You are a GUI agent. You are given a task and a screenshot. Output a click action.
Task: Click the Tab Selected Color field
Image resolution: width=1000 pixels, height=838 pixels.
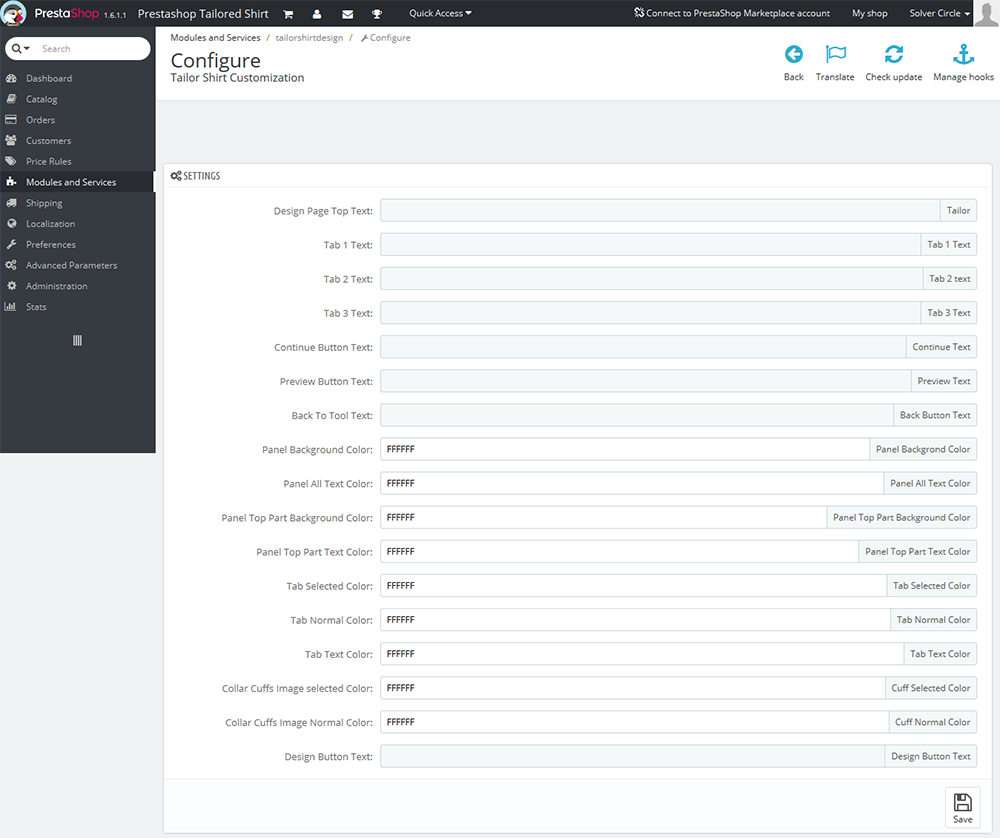point(633,585)
